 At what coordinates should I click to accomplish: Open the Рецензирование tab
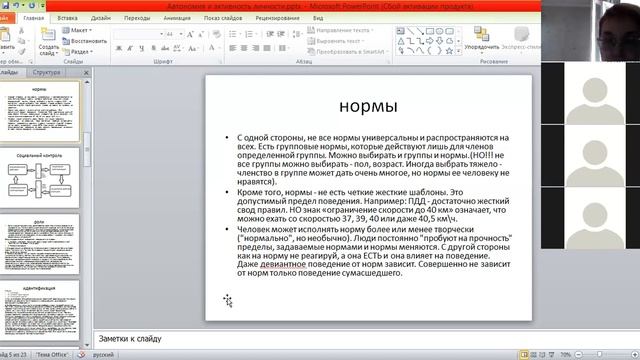click(x=277, y=18)
